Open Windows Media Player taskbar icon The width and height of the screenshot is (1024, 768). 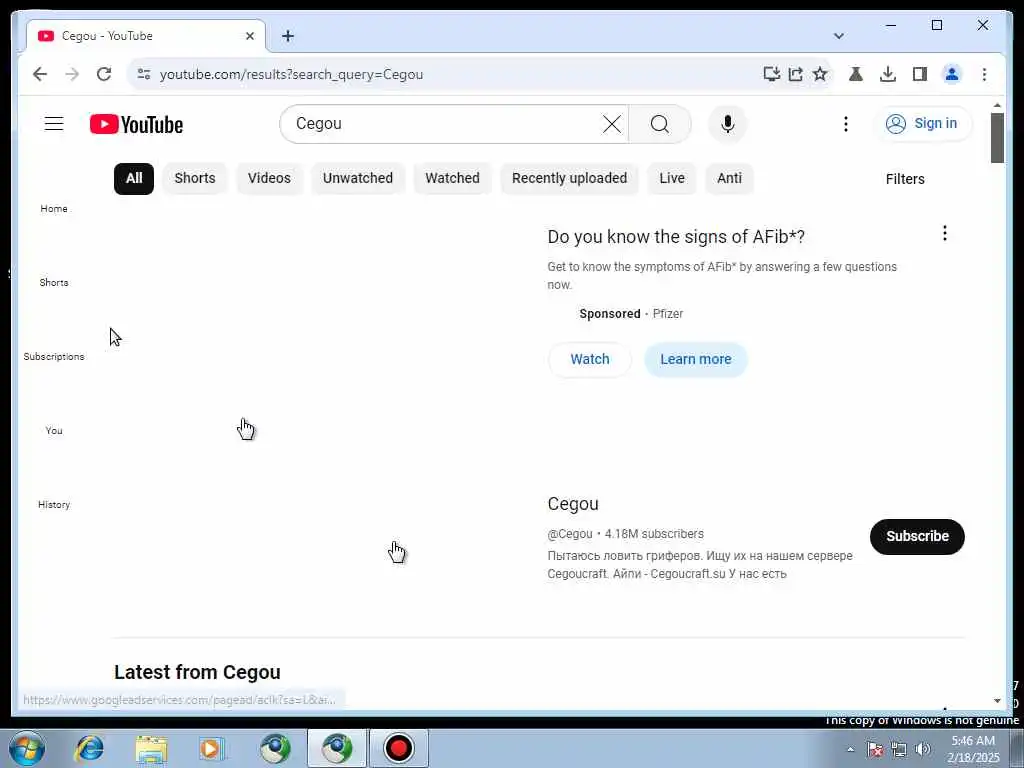click(212, 748)
